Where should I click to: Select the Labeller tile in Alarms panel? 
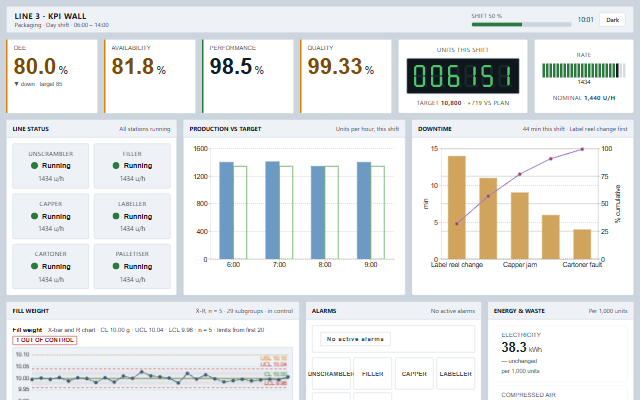pyautogui.click(x=456, y=373)
